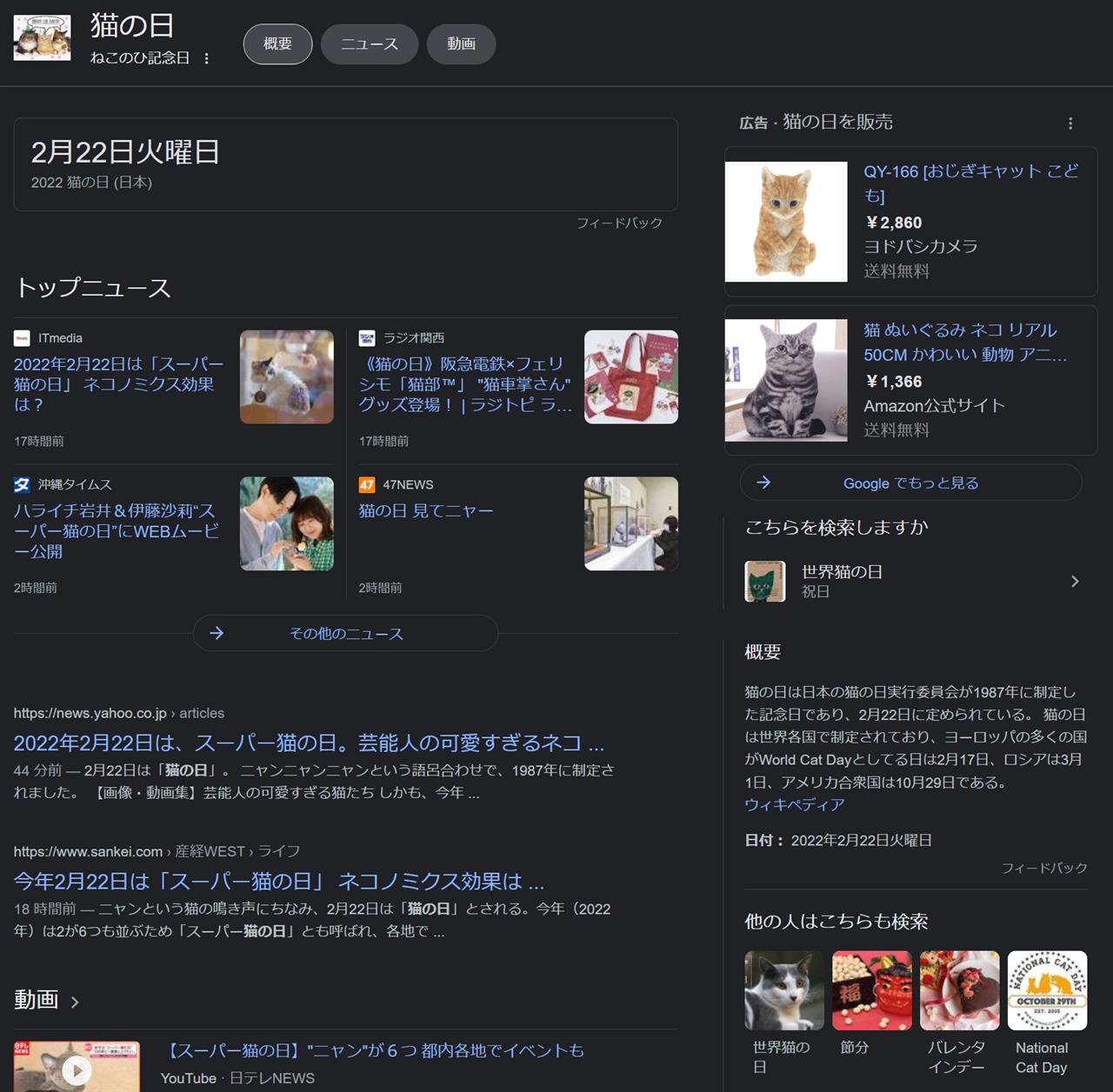Open product QY-166 おじぎキャット link

pyautogui.click(x=971, y=183)
